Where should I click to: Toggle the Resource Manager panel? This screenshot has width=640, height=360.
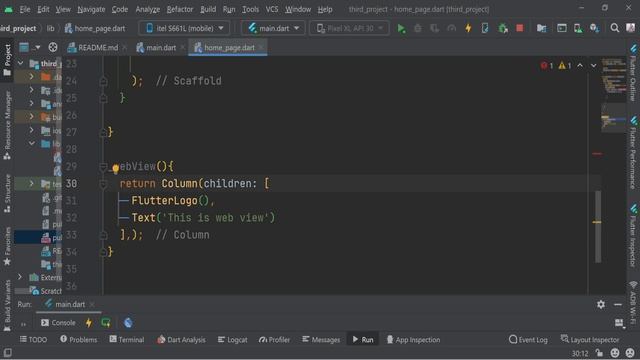(x=7, y=125)
